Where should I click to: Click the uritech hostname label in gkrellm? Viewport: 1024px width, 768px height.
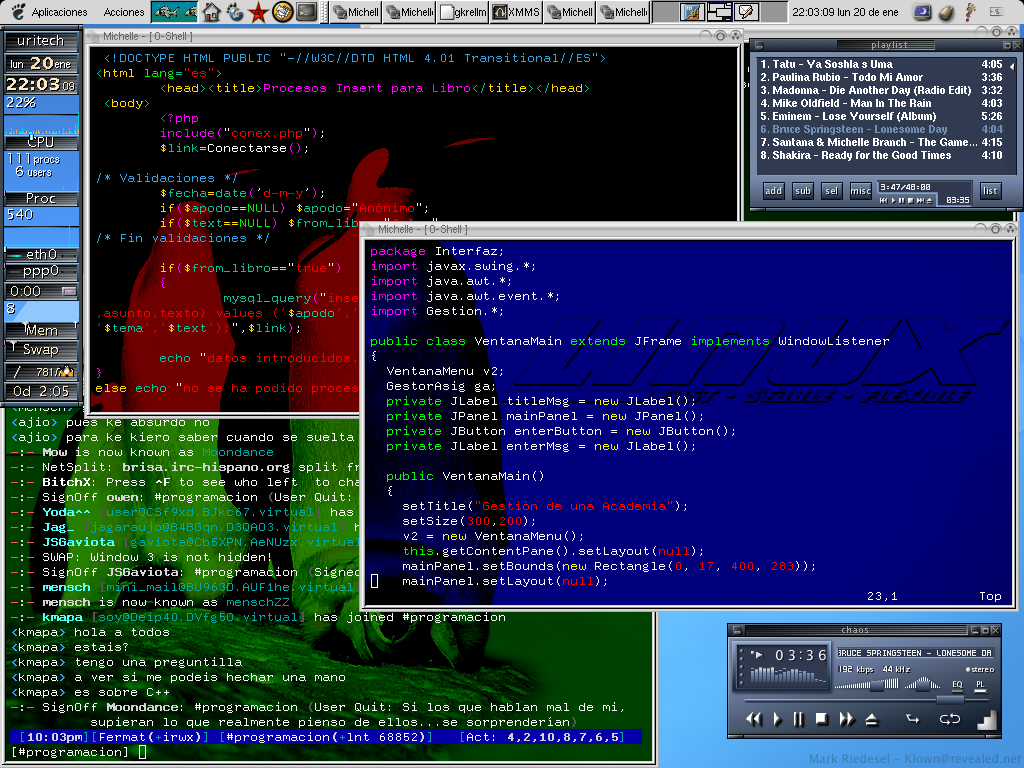(41, 40)
